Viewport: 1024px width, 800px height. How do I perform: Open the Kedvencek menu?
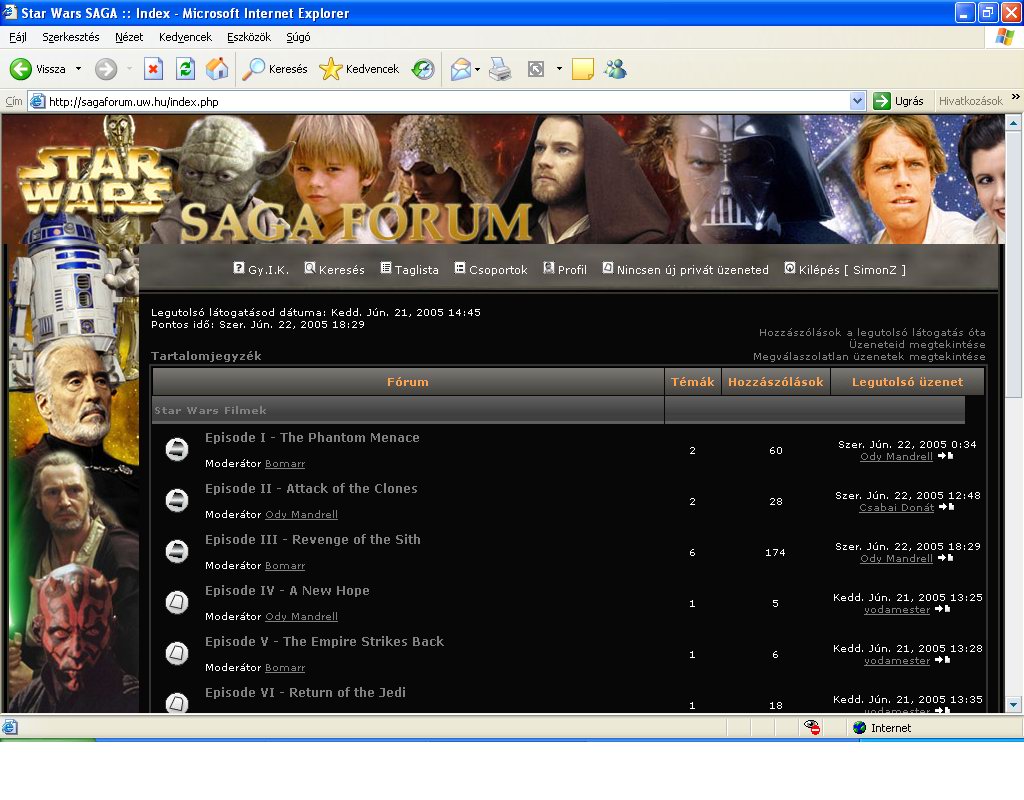(x=185, y=37)
